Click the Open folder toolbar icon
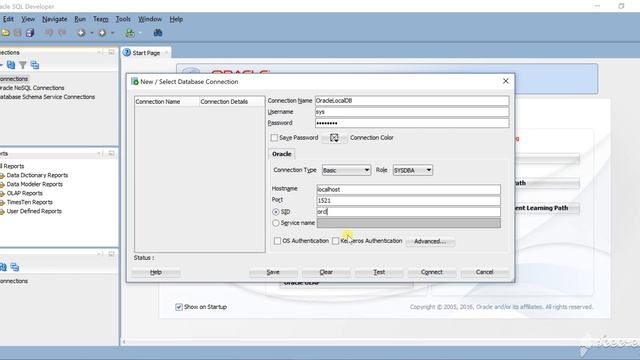Viewport: 640px width, 360px height. coord(5,33)
